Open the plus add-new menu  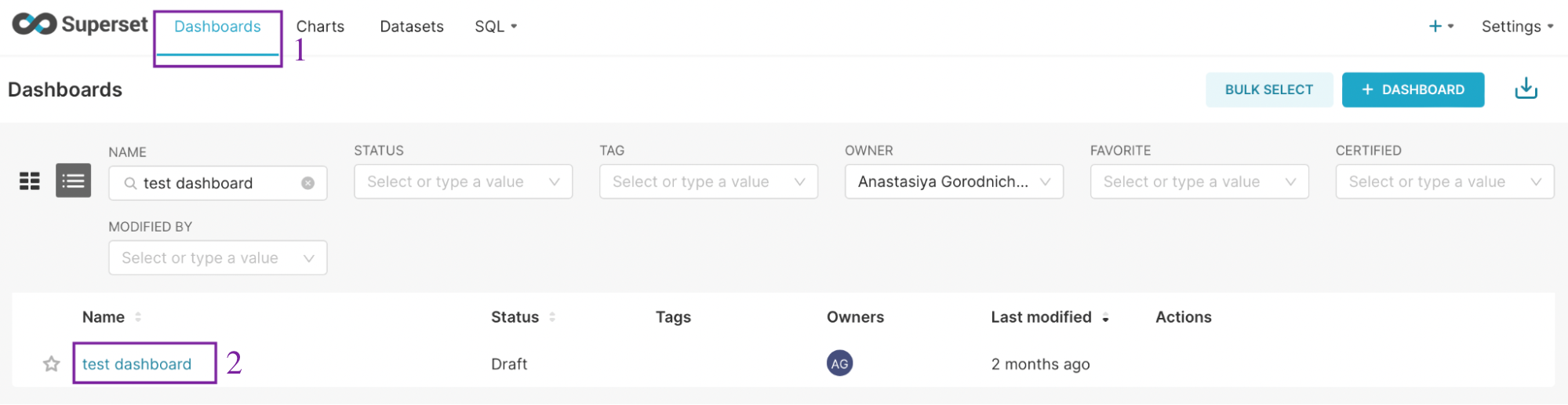(1440, 26)
